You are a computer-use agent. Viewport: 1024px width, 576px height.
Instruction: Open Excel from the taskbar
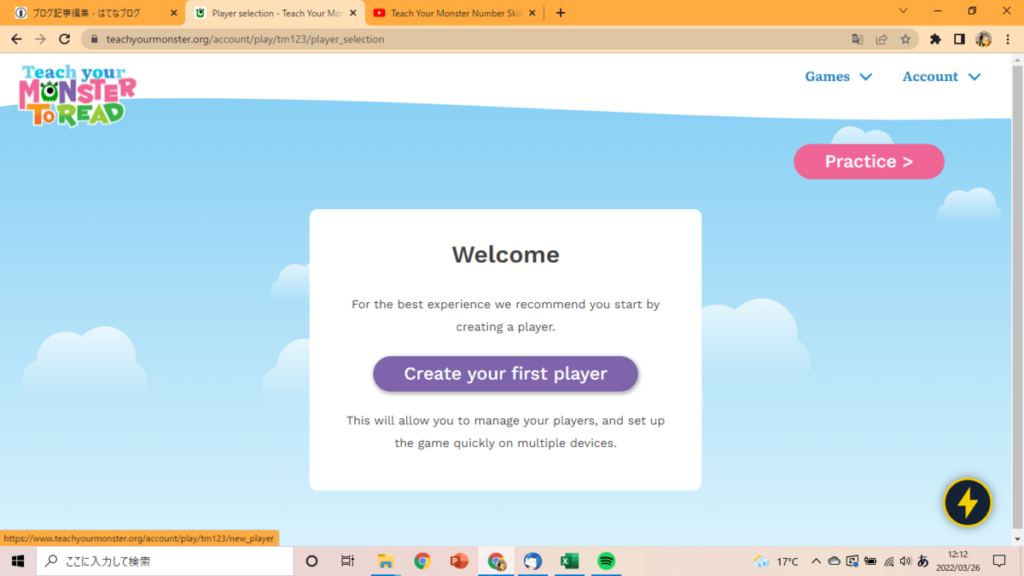point(569,561)
